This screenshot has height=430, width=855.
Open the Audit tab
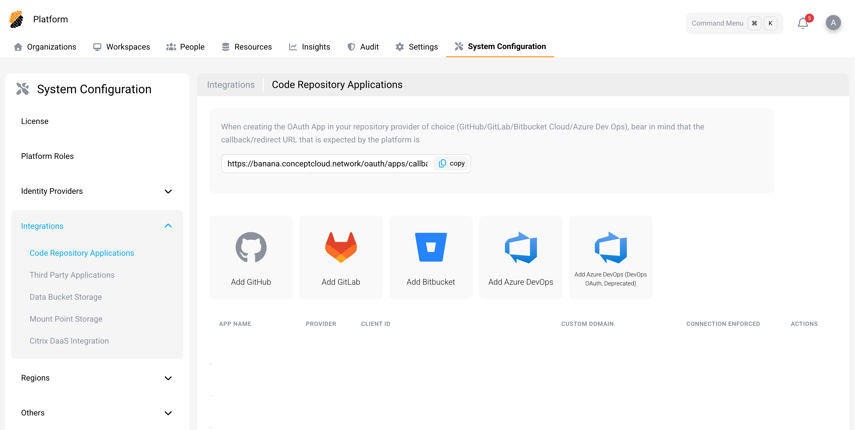(363, 47)
